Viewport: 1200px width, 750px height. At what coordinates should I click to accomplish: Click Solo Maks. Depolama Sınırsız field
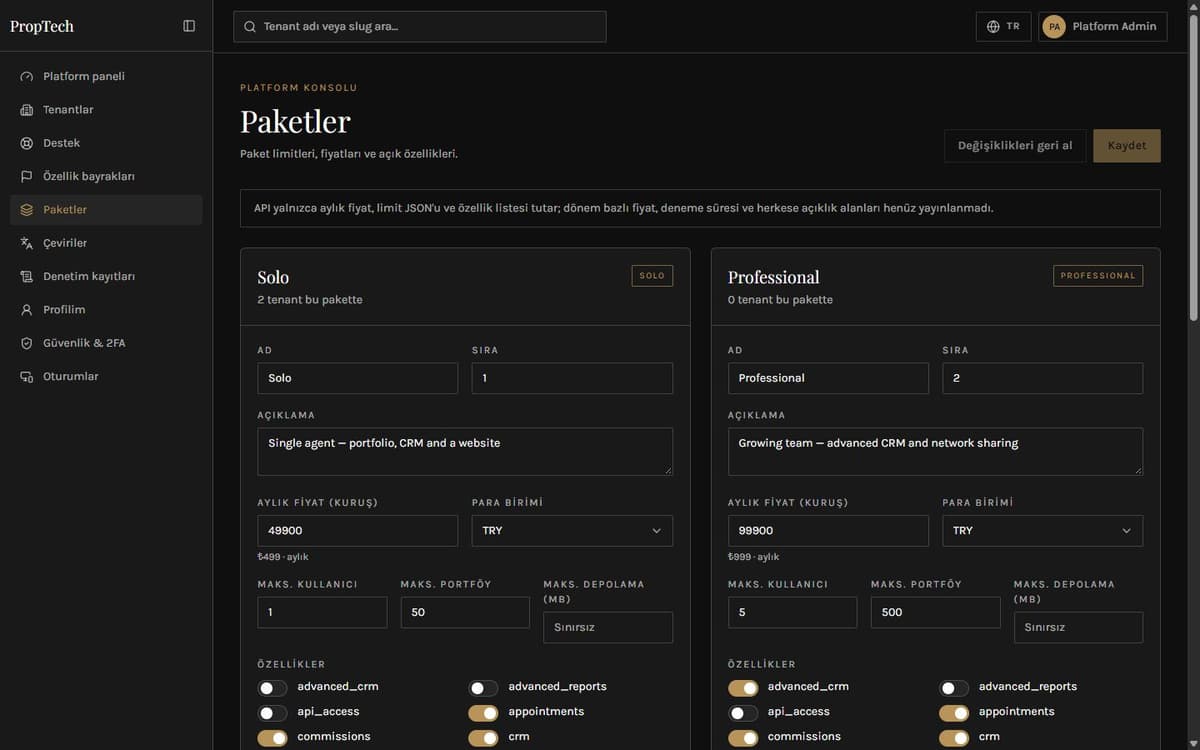click(x=608, y=627)
